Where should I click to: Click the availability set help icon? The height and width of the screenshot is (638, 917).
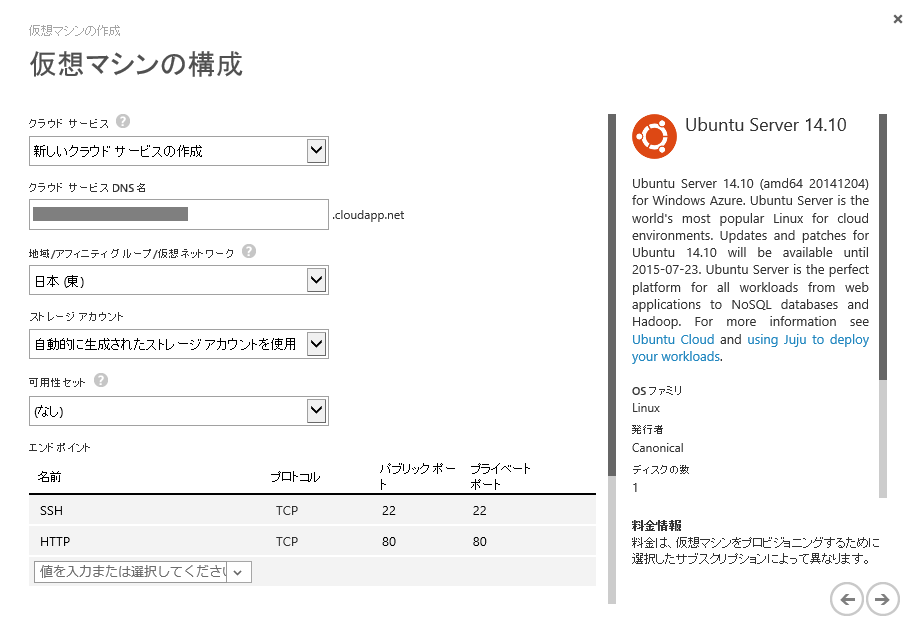coord(101,381)
